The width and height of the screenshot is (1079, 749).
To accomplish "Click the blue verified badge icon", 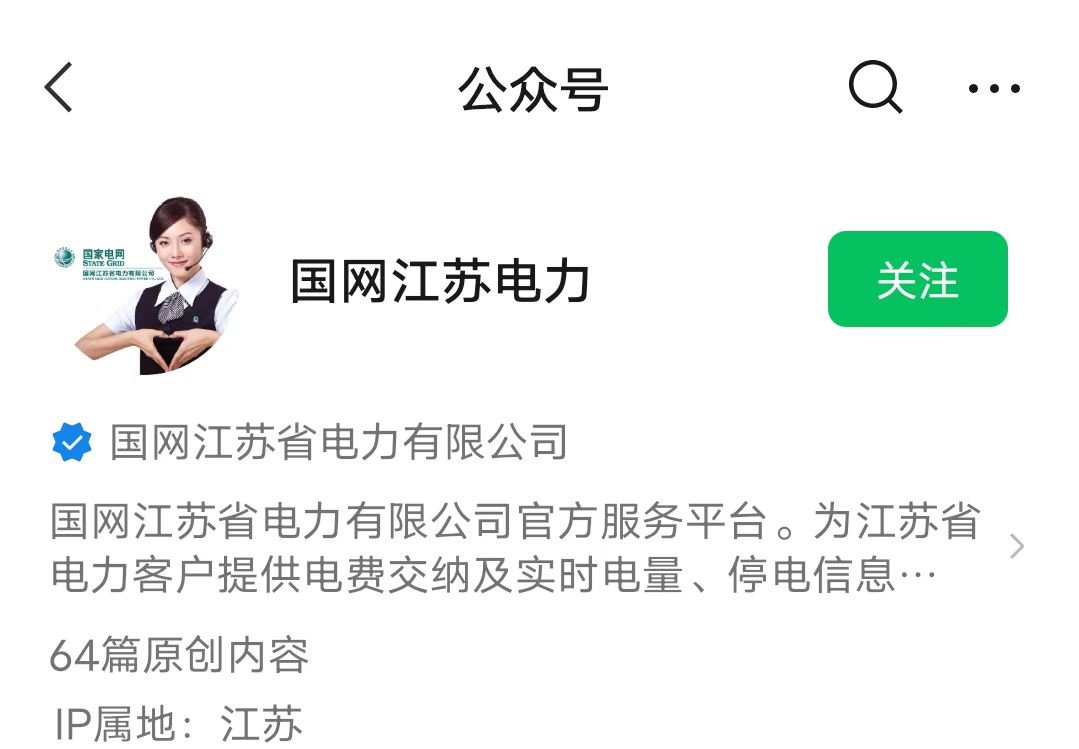I will (72, 442).
